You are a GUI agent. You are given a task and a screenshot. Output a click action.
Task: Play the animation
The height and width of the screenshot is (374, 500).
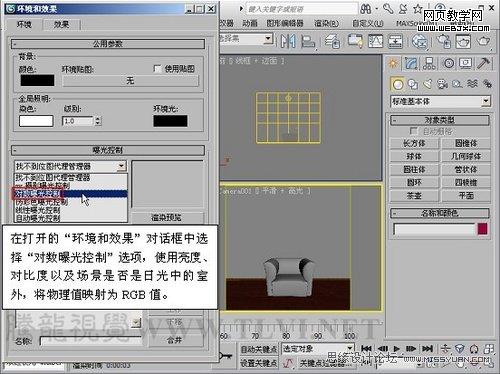click(397, 349)
